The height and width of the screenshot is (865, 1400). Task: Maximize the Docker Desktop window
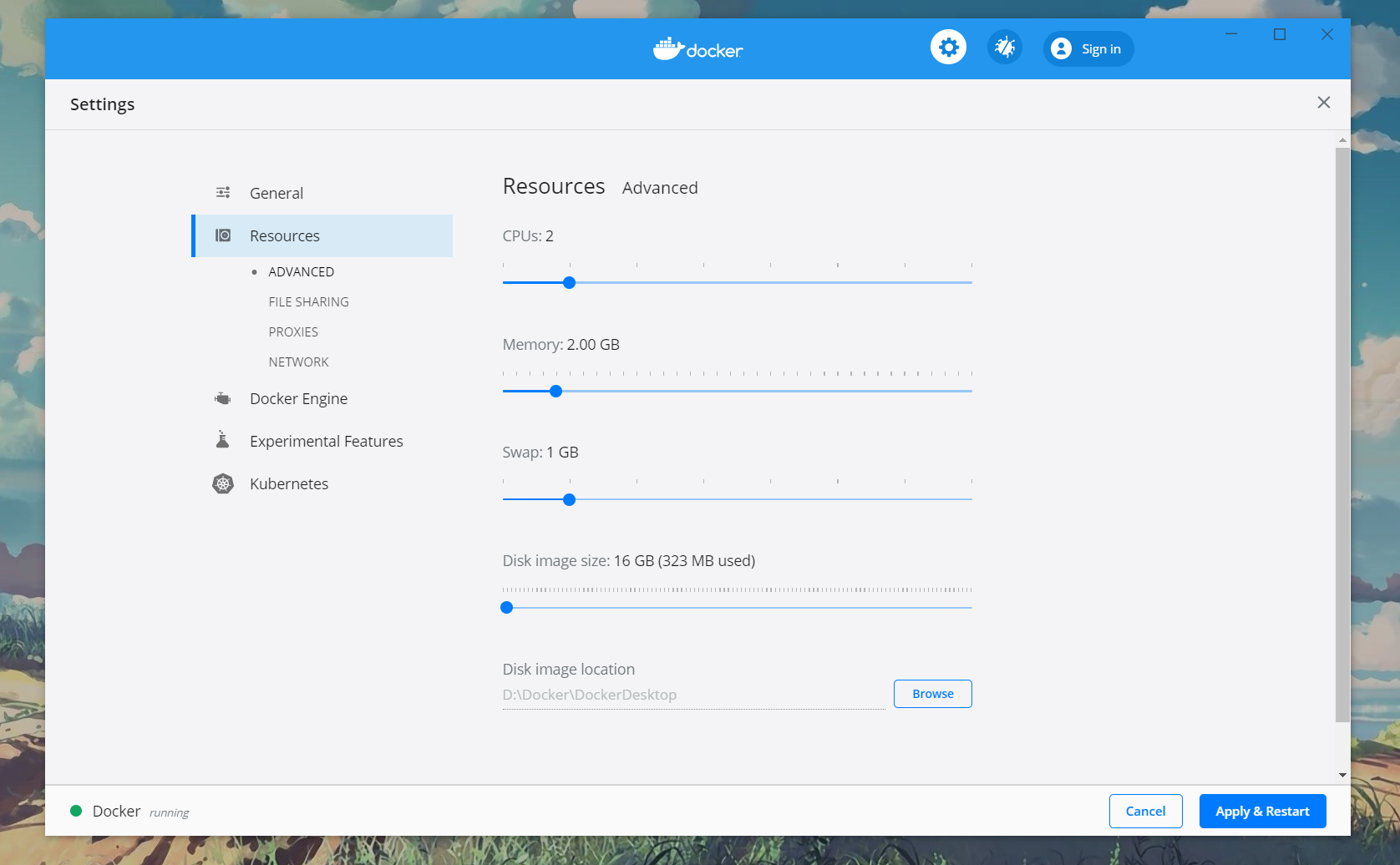pos(1280,34)
